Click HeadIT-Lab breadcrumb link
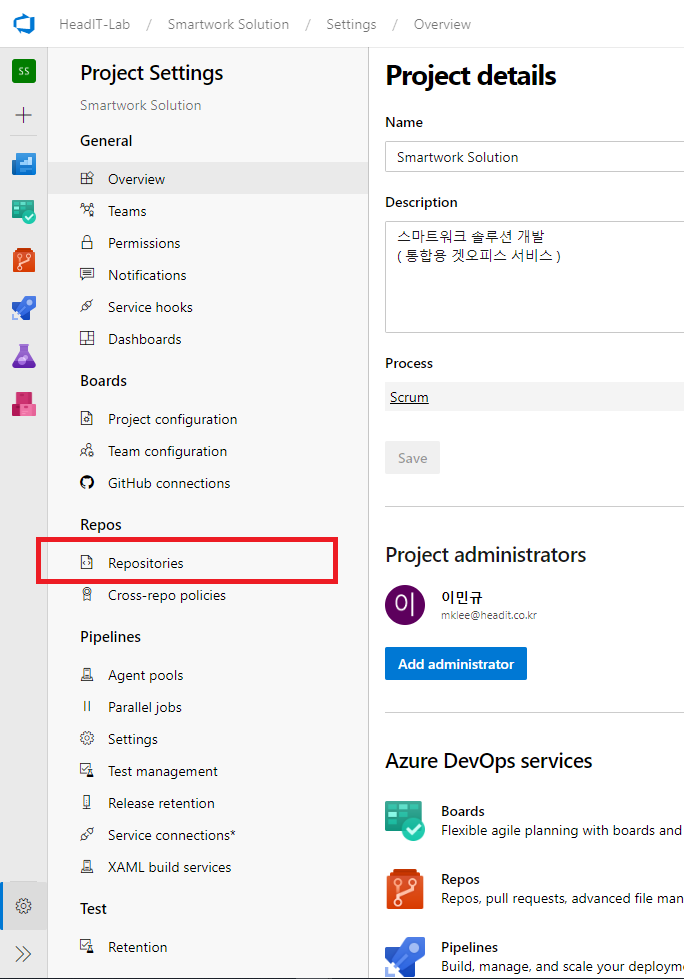This screenshot has width=684, height=979. tap(94, 24)
